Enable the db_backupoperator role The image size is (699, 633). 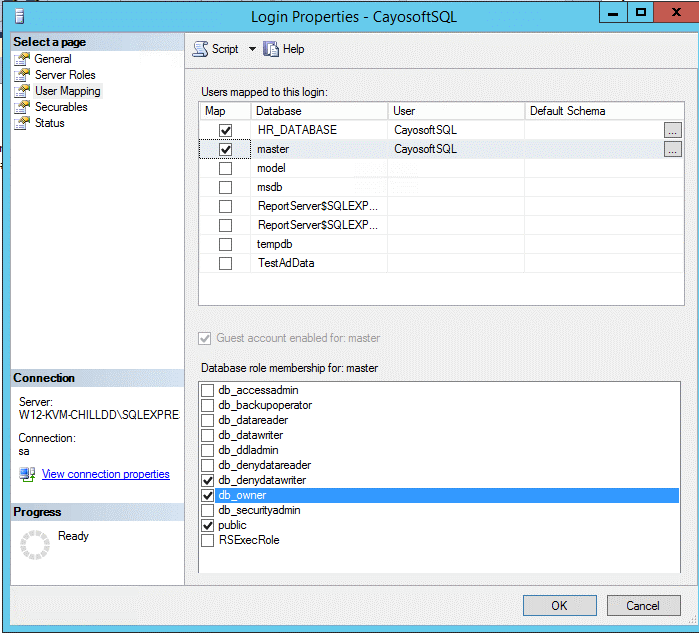pos(207,405)
